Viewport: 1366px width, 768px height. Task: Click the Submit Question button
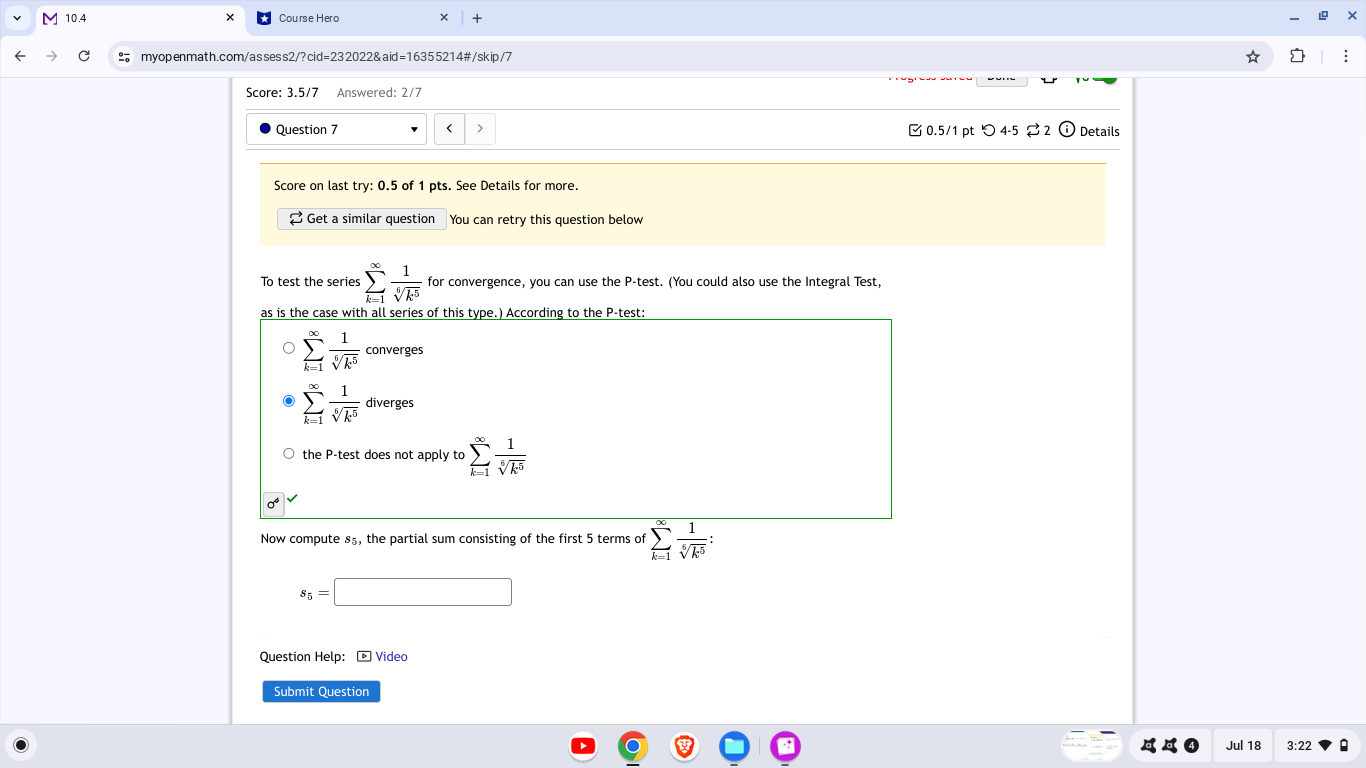(x=322, y=692)
